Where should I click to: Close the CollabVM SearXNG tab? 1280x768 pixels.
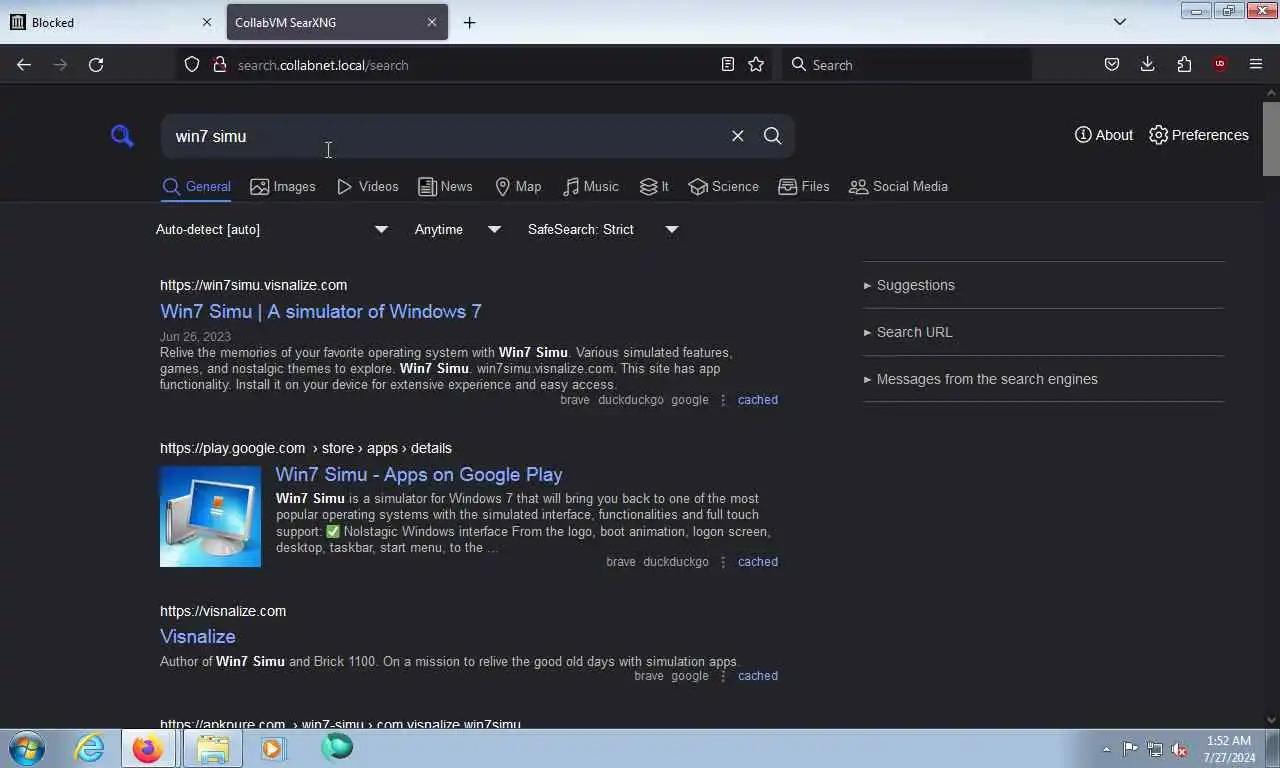[x=432, y=22]
